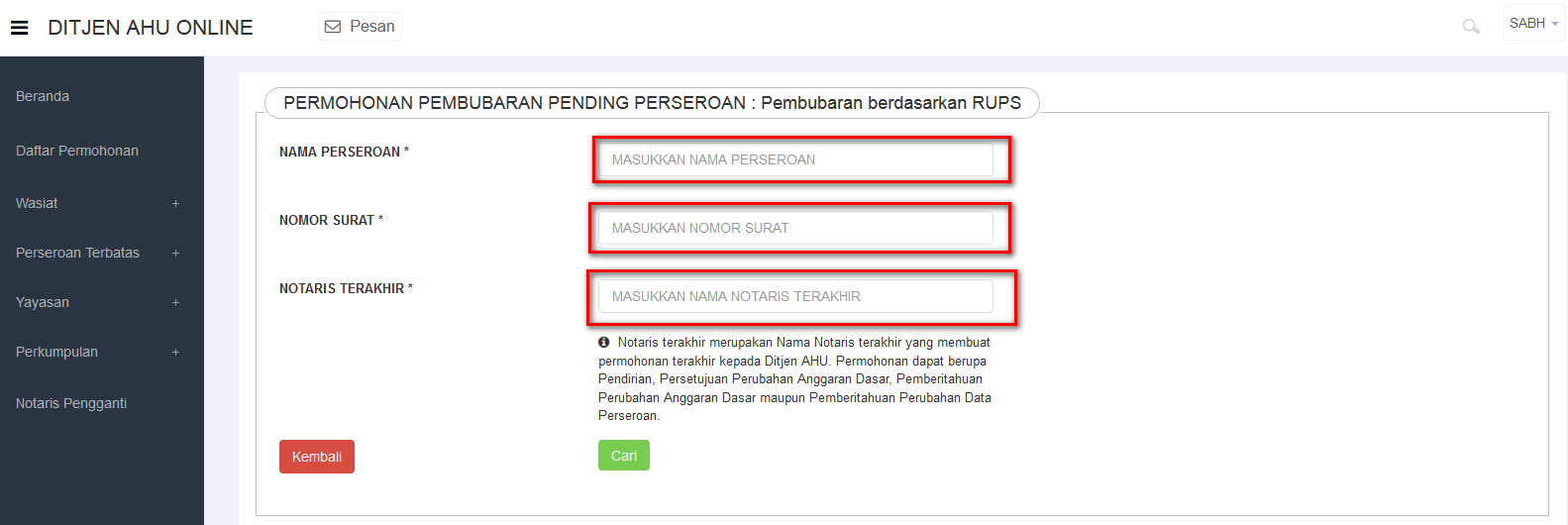
Task: Click the Permohonan Pembubaran Pending Perseroan heading
Action: [x=652, y=103]
